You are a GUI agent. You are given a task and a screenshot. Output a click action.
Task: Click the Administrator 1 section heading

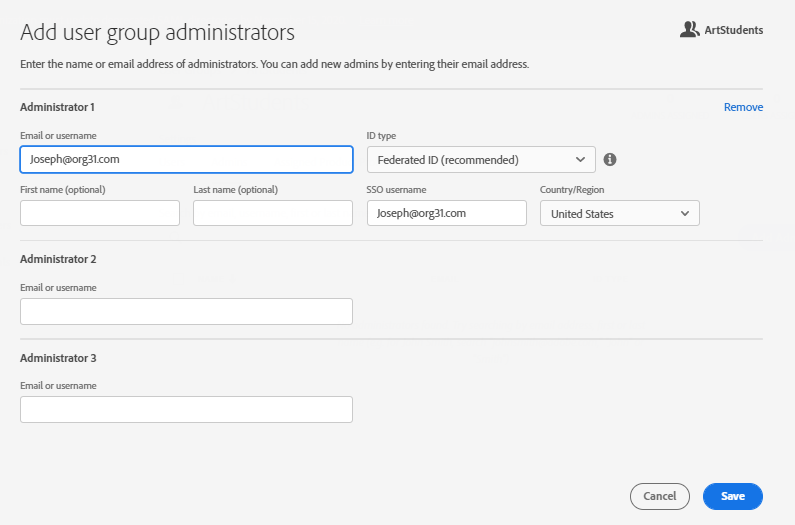click(x=58, y=107)
